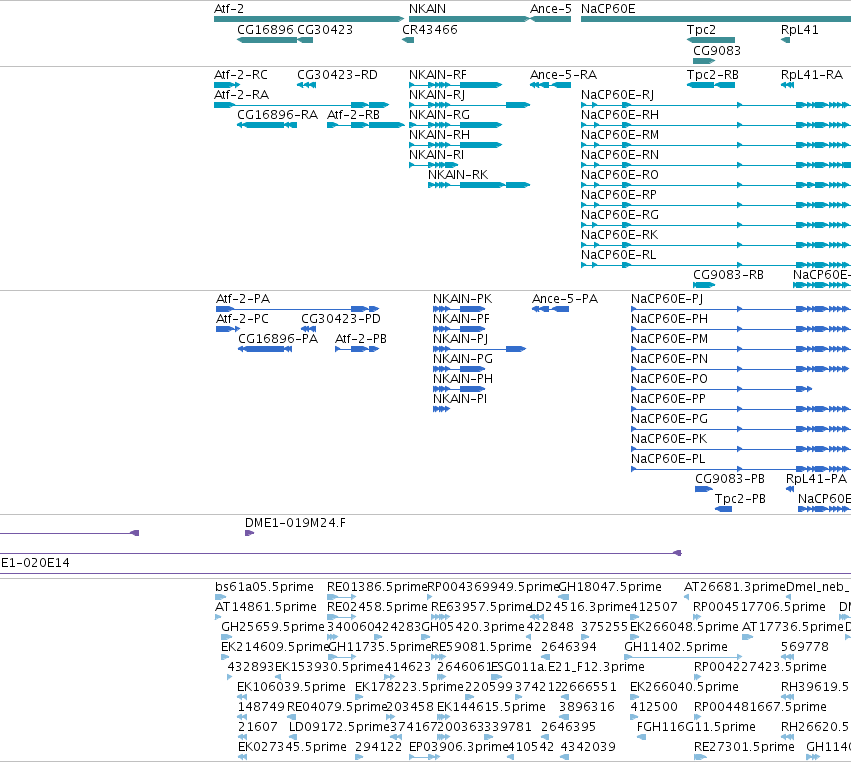Select transcript CG30423-RD
Screen dimensions: 851x762
307,85
